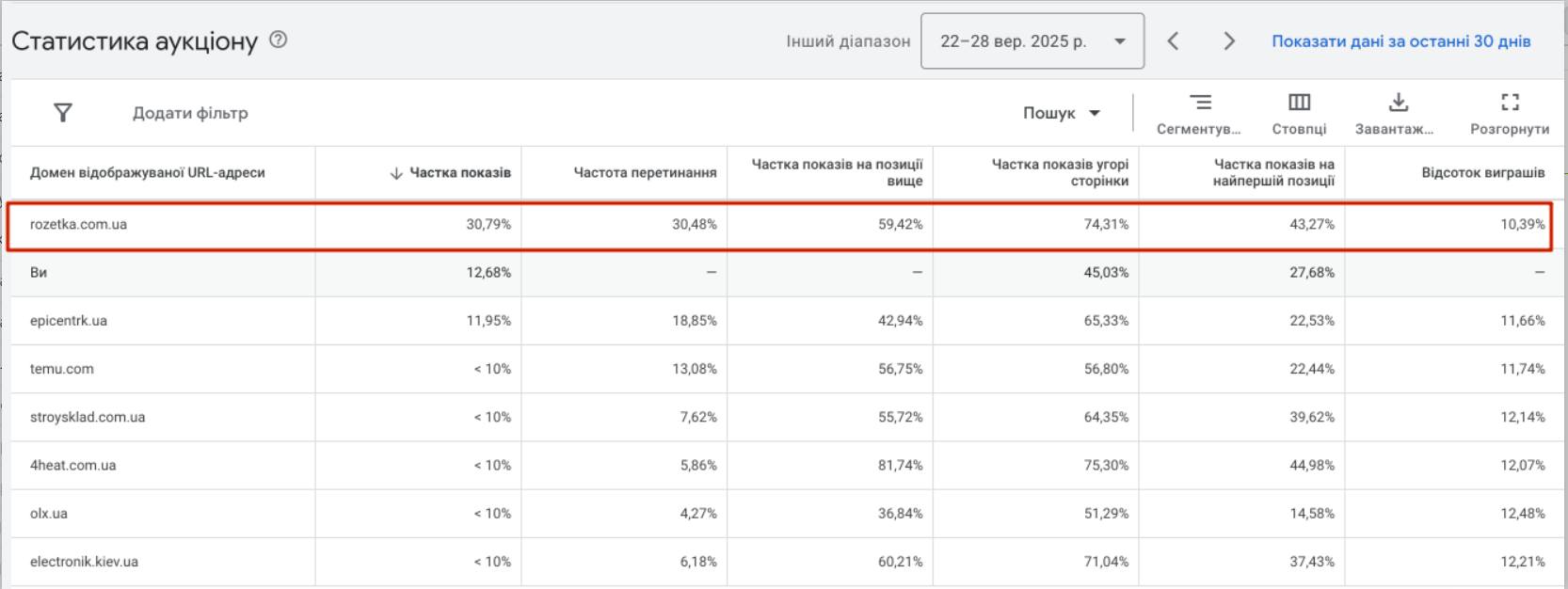Click your impression share 12,68%
This screenshot has height=589, width=1568.
[488, 273]
